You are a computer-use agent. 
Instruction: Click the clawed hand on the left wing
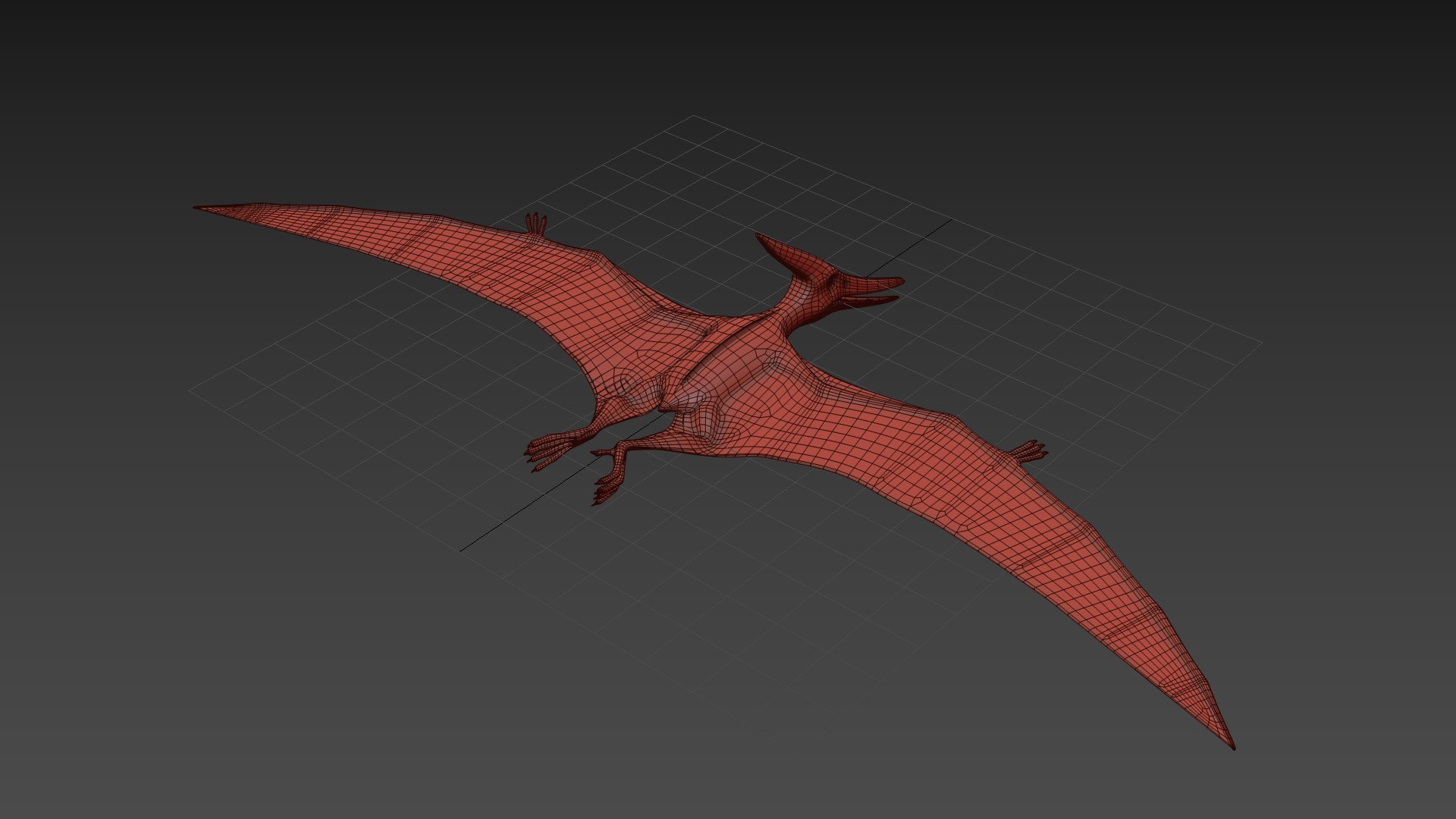click(x=537, y=224)
